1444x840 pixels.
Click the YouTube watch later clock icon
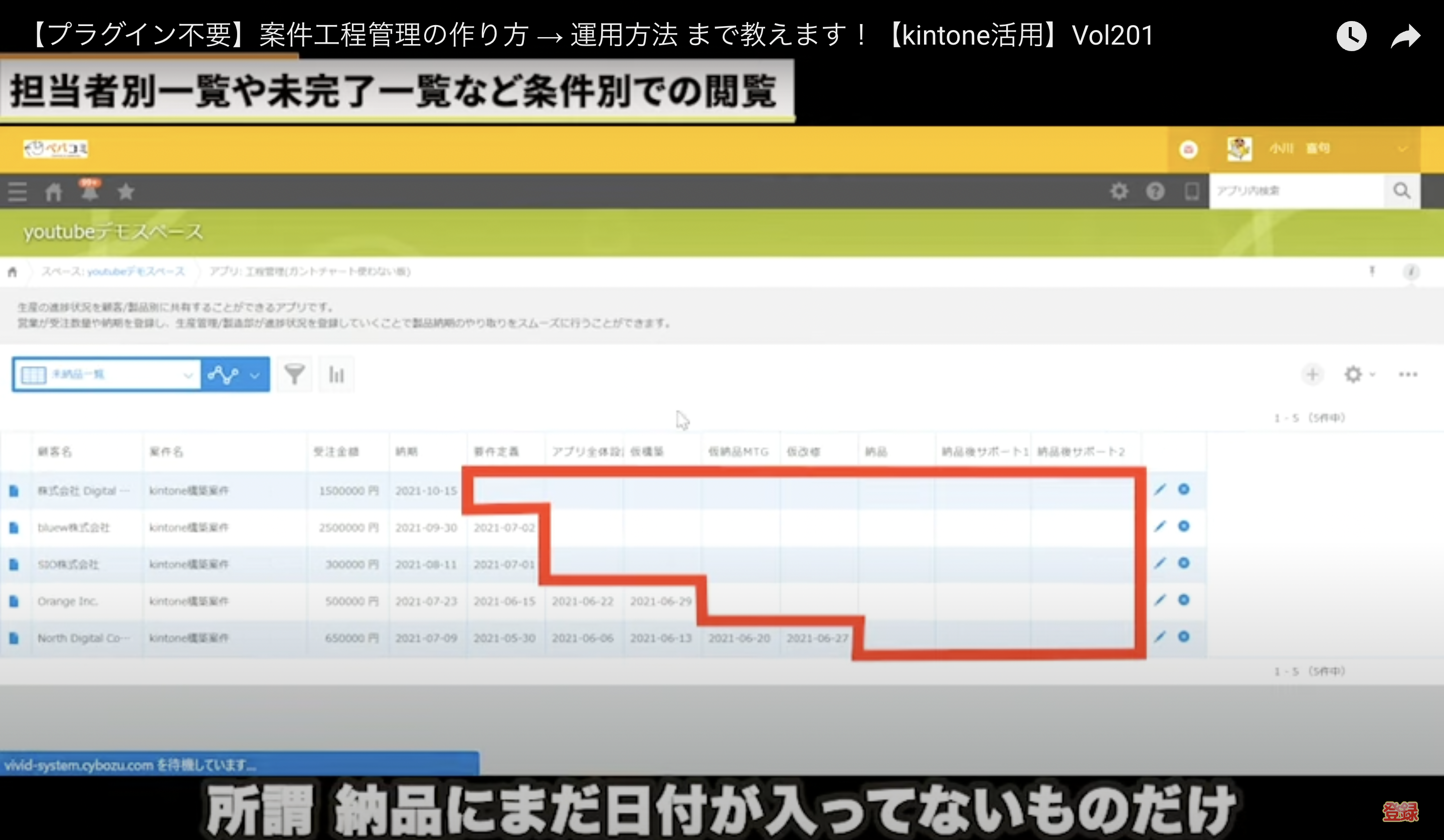coord(1351,36)
